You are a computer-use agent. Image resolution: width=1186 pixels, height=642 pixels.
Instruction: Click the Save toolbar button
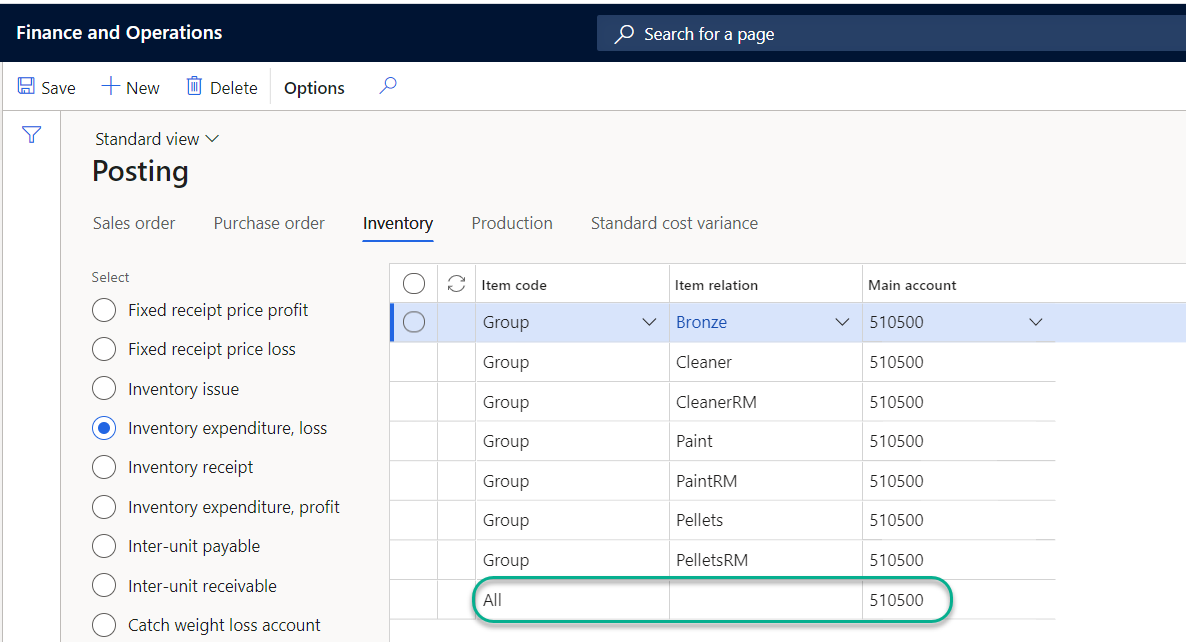(46, 88)
